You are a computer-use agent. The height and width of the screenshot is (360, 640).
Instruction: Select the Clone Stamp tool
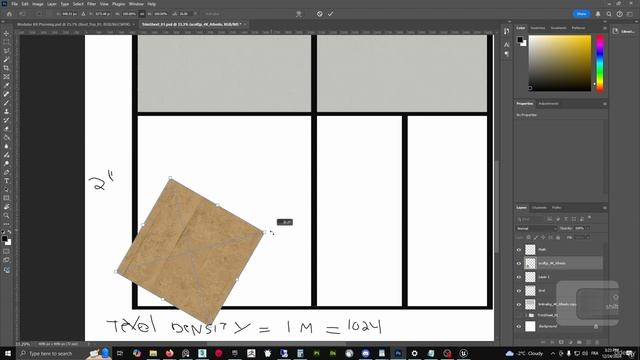[6, 111]
